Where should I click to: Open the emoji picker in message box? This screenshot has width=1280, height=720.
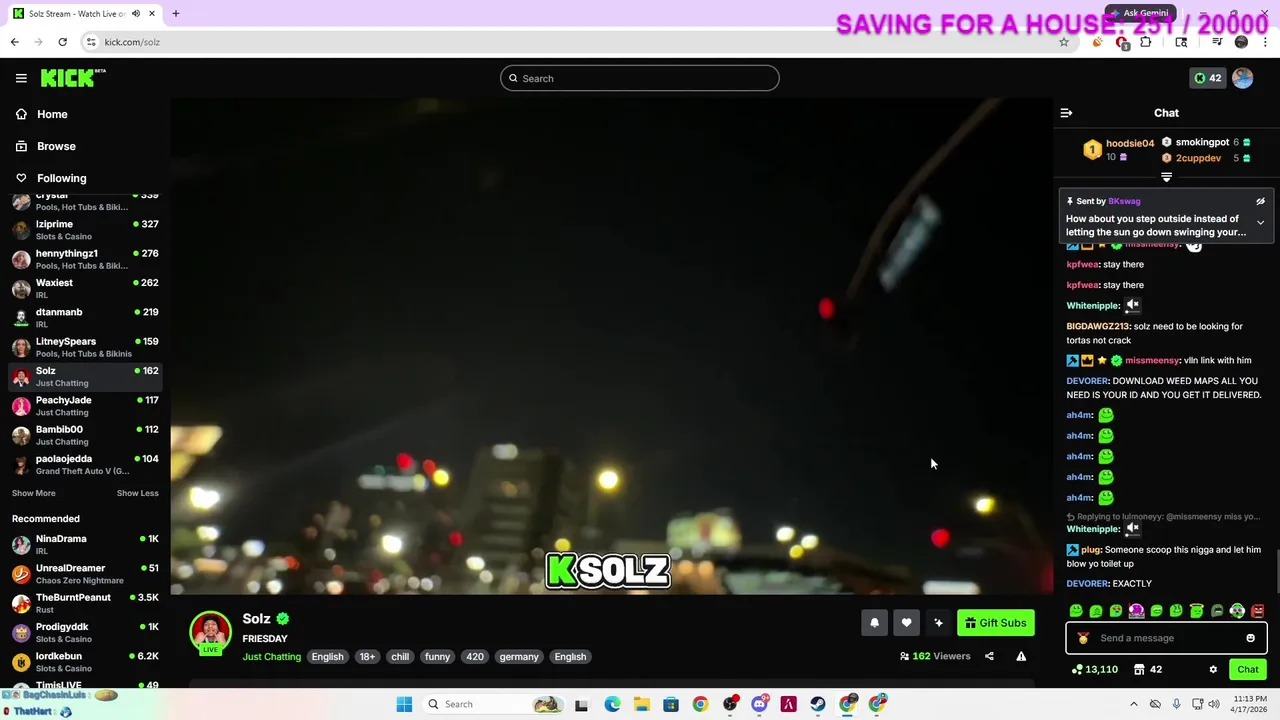(x=1250, y=638)
